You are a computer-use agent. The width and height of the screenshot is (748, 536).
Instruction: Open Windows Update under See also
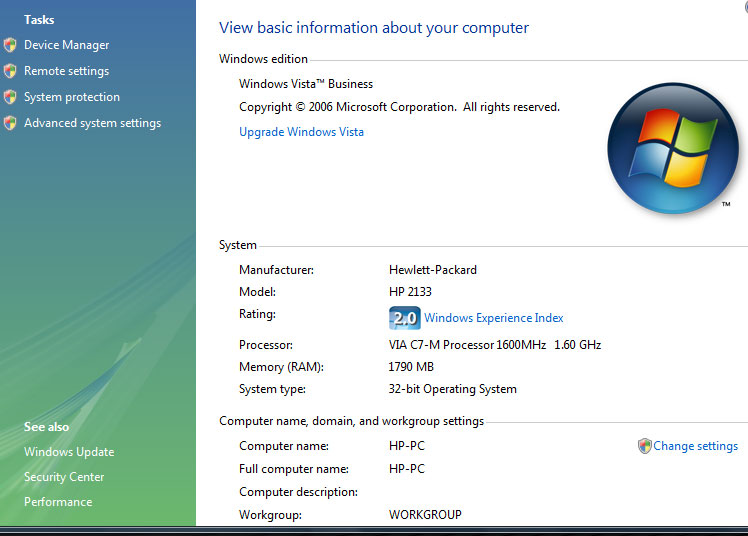point(69,452)
